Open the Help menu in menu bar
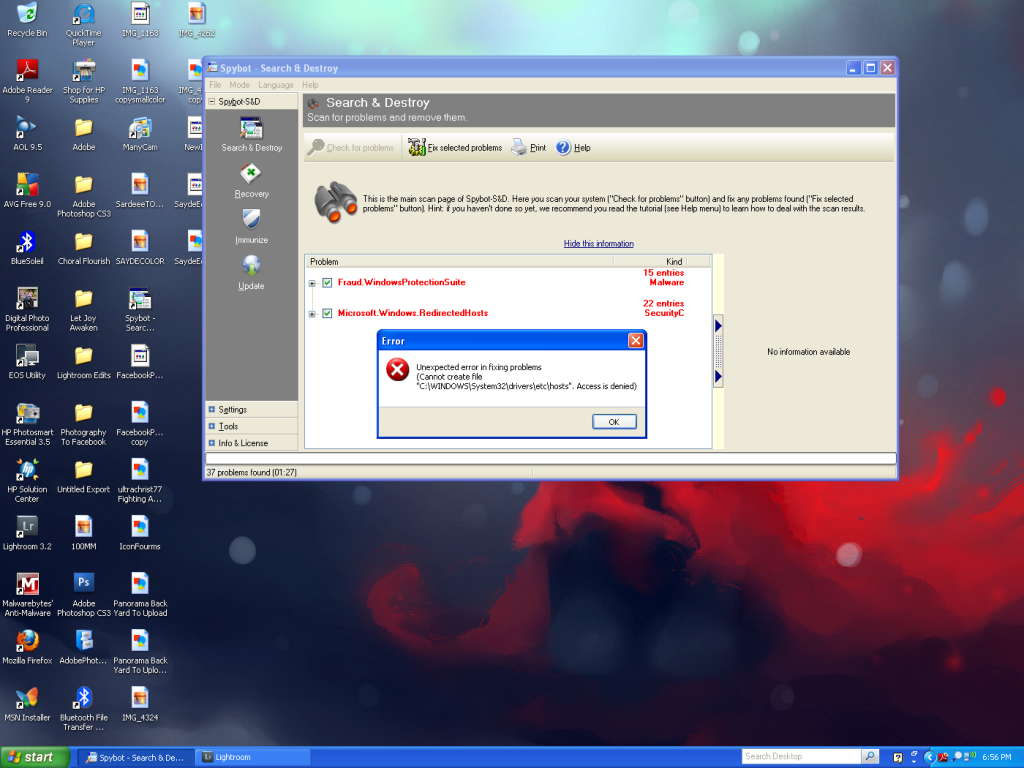 point(310,85)
